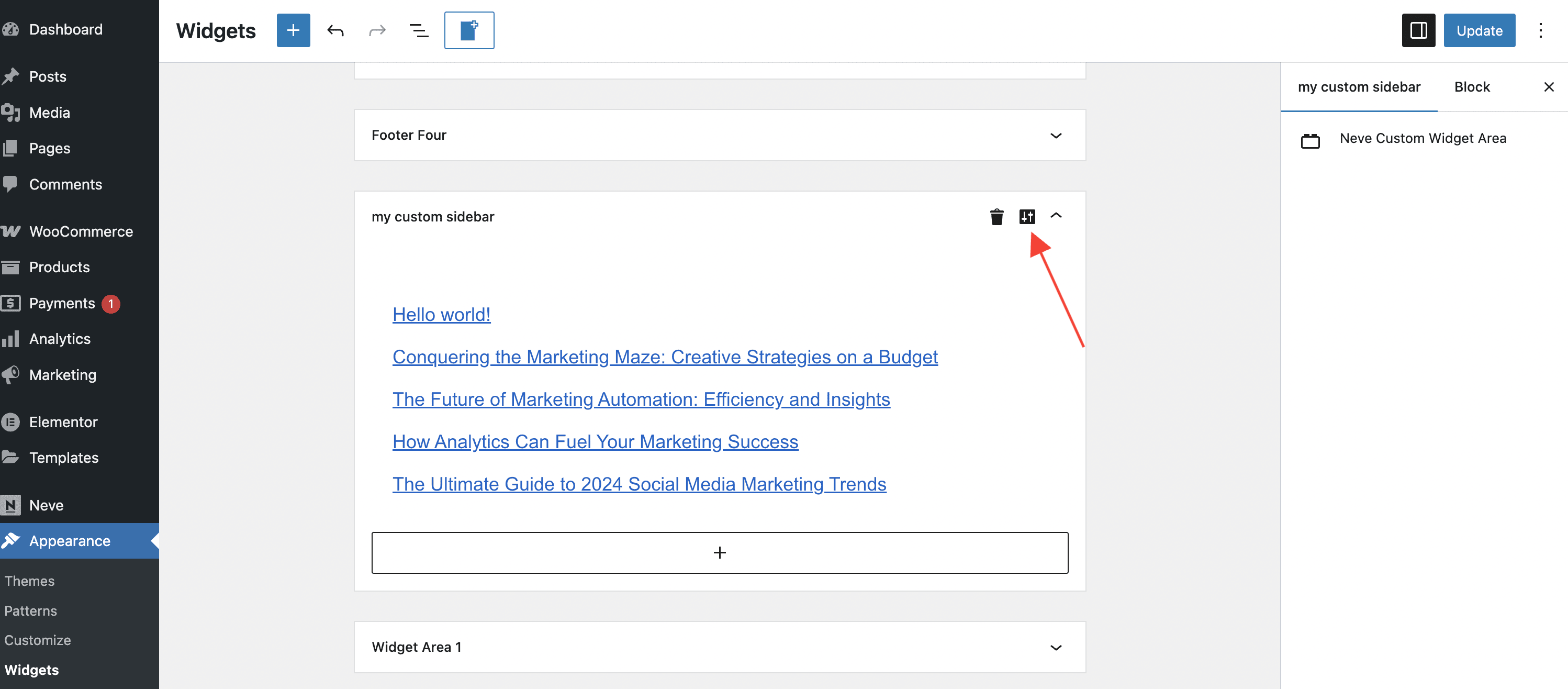
Task: Open WooCommerce in the admin menu
Action: (x=81, y=231)
